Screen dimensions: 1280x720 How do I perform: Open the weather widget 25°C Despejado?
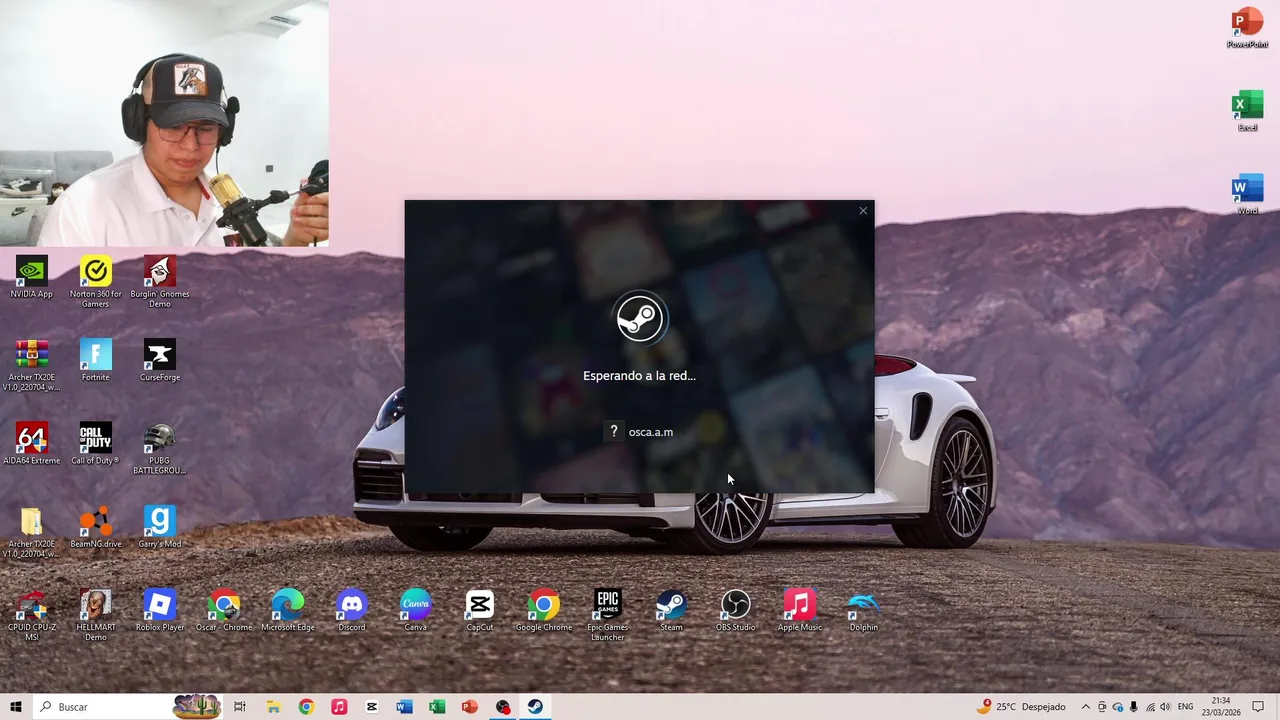(x=1021, y=707)
